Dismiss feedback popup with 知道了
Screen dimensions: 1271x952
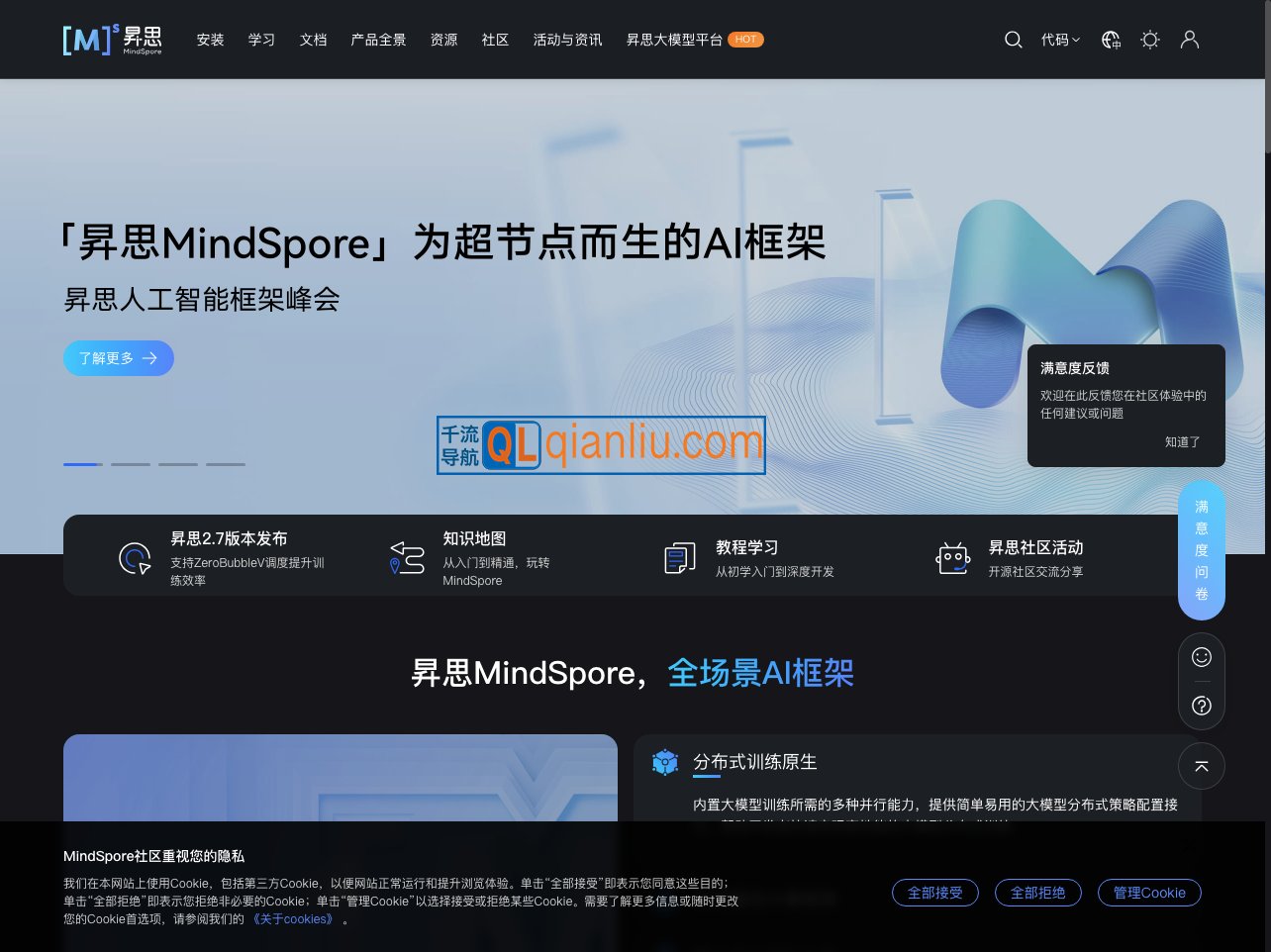click(1182, 442)
